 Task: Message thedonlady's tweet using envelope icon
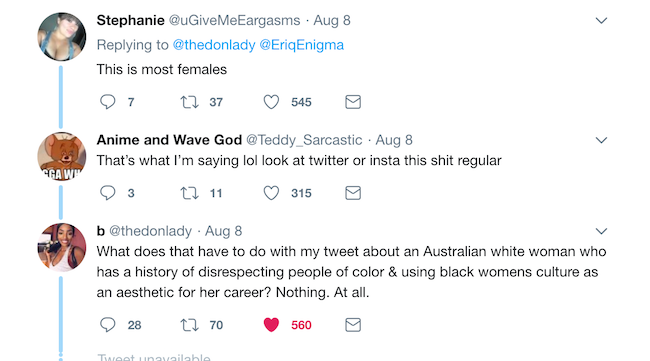(x=353, y=325)
